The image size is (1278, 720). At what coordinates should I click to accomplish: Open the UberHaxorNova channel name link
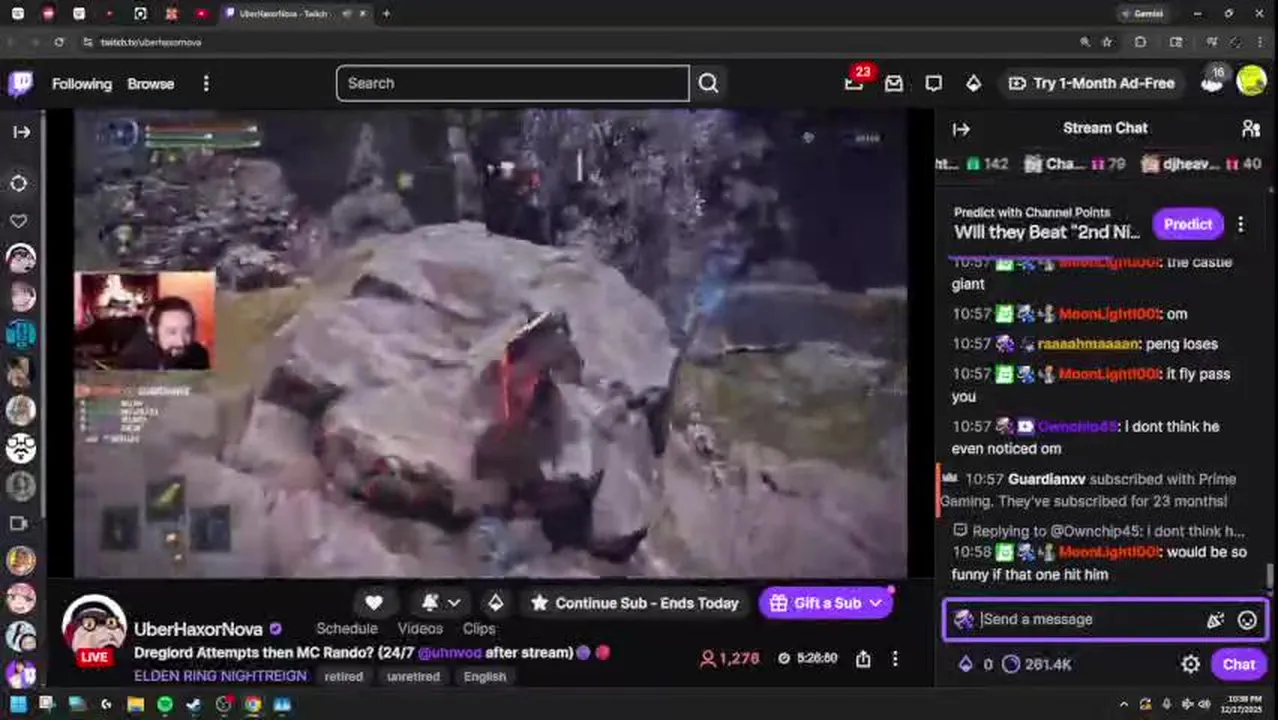point(199,629)
